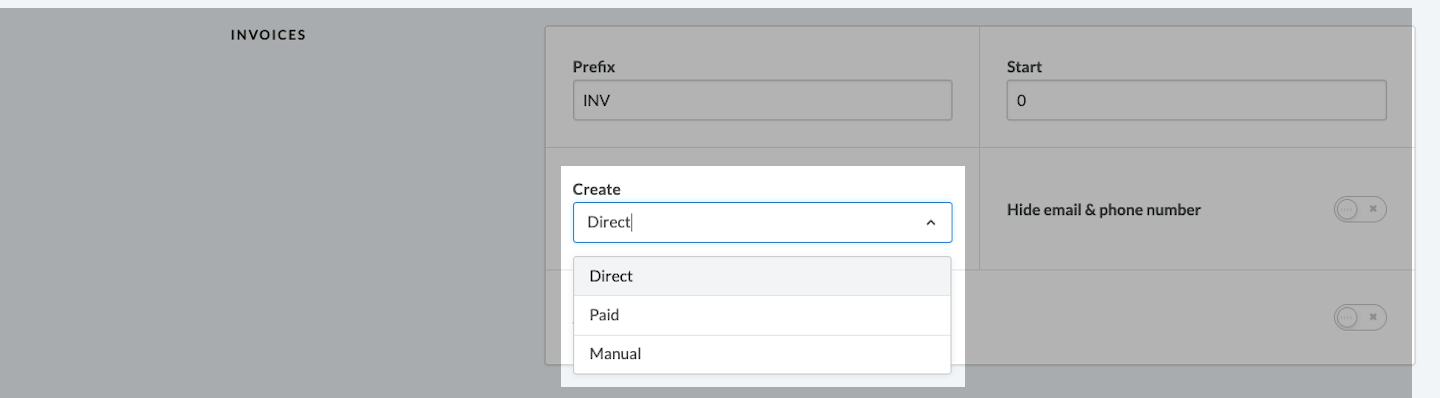1440x398 pixels.
Task: Toggle Hide email & phone number switch
Action: (1360, 209)
